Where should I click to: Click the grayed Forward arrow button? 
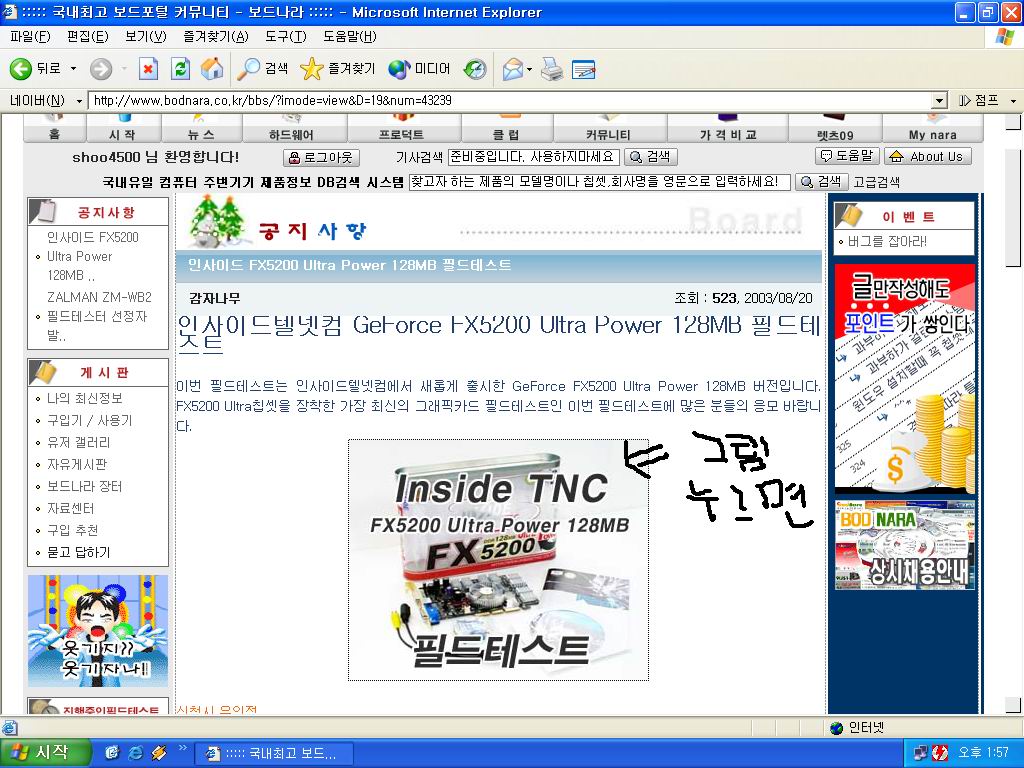pos(101,69)
